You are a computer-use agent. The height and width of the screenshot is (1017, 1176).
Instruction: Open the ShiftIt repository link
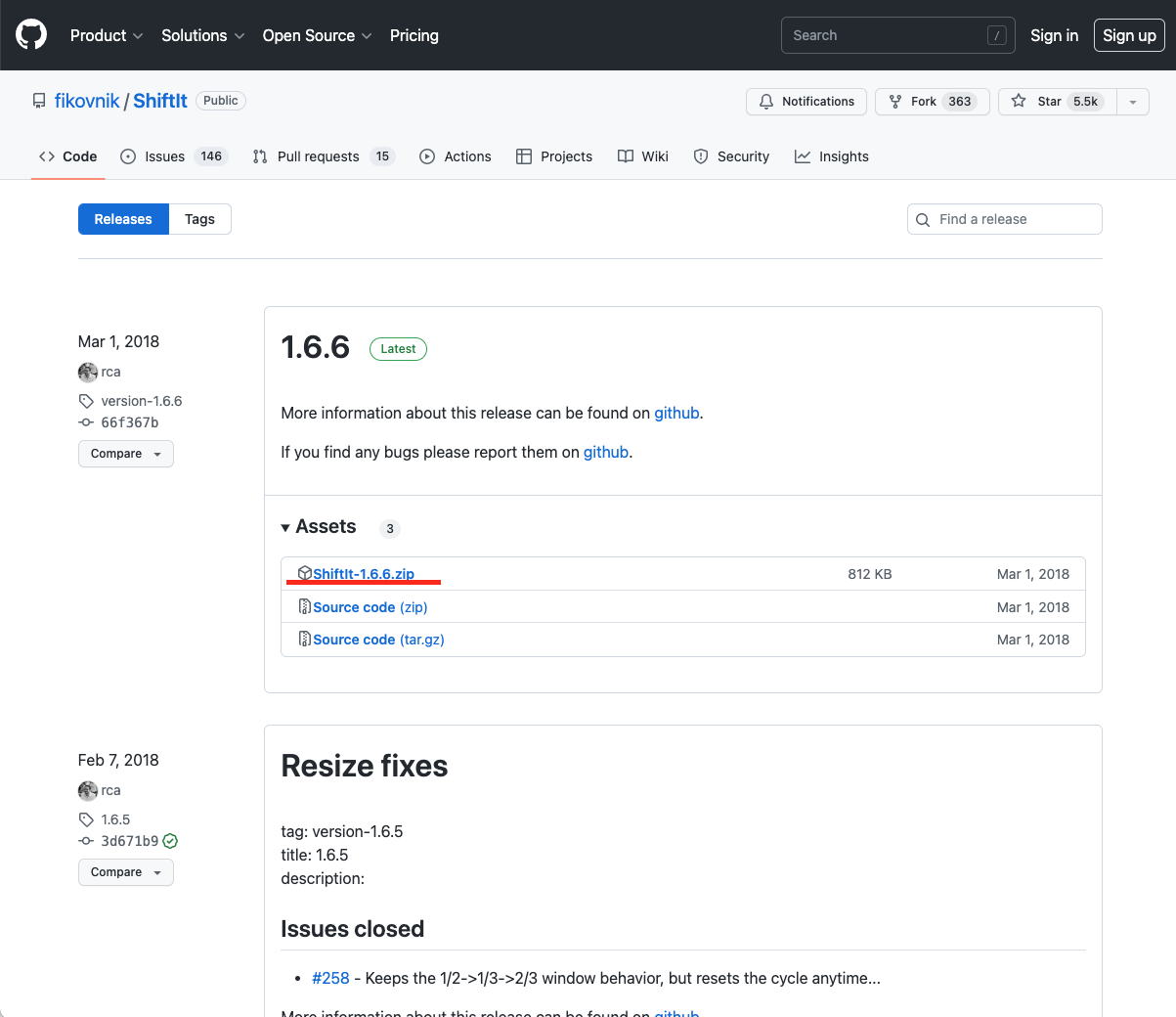(160, 101)
